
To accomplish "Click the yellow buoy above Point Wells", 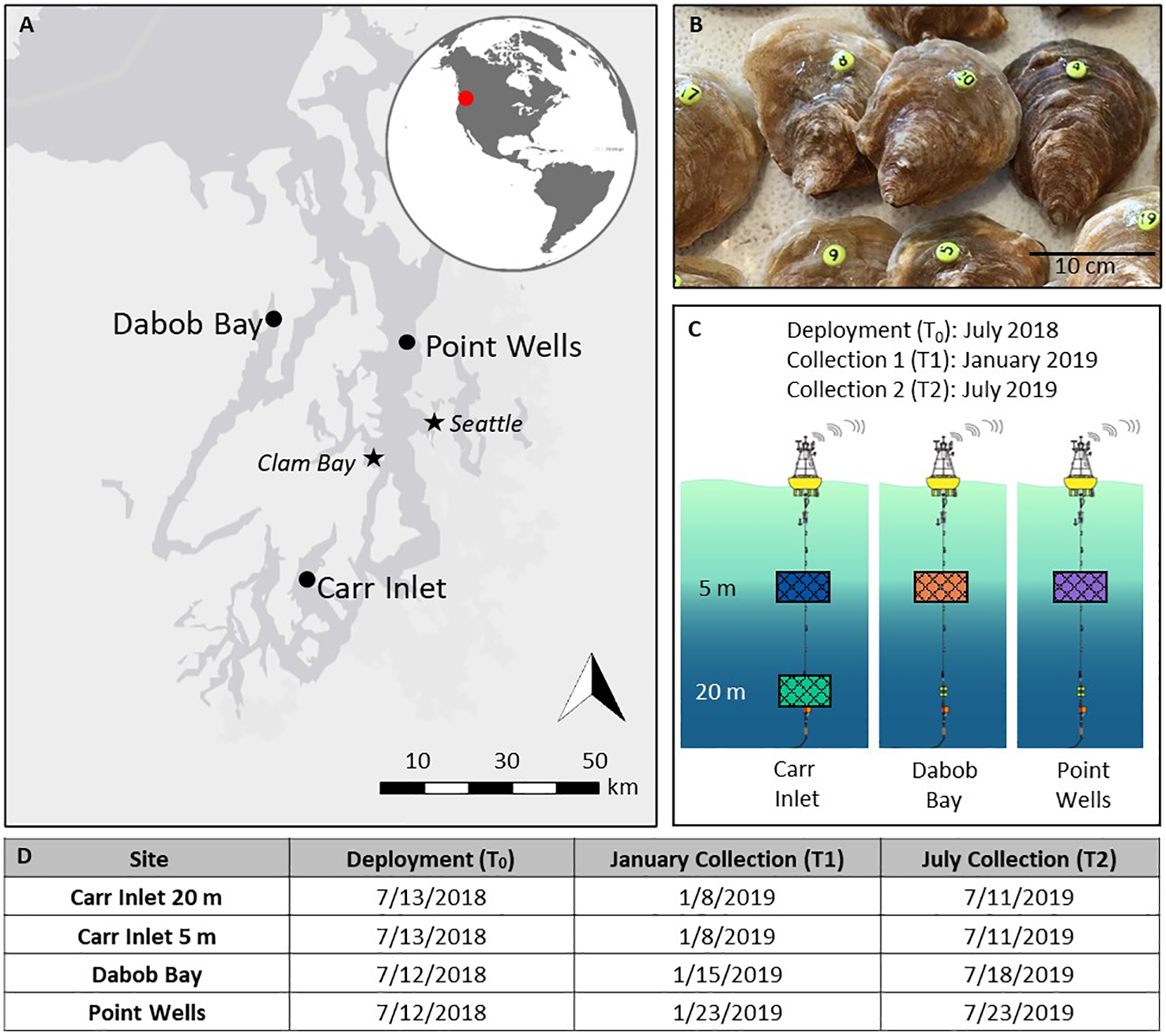I will 1081,480.
